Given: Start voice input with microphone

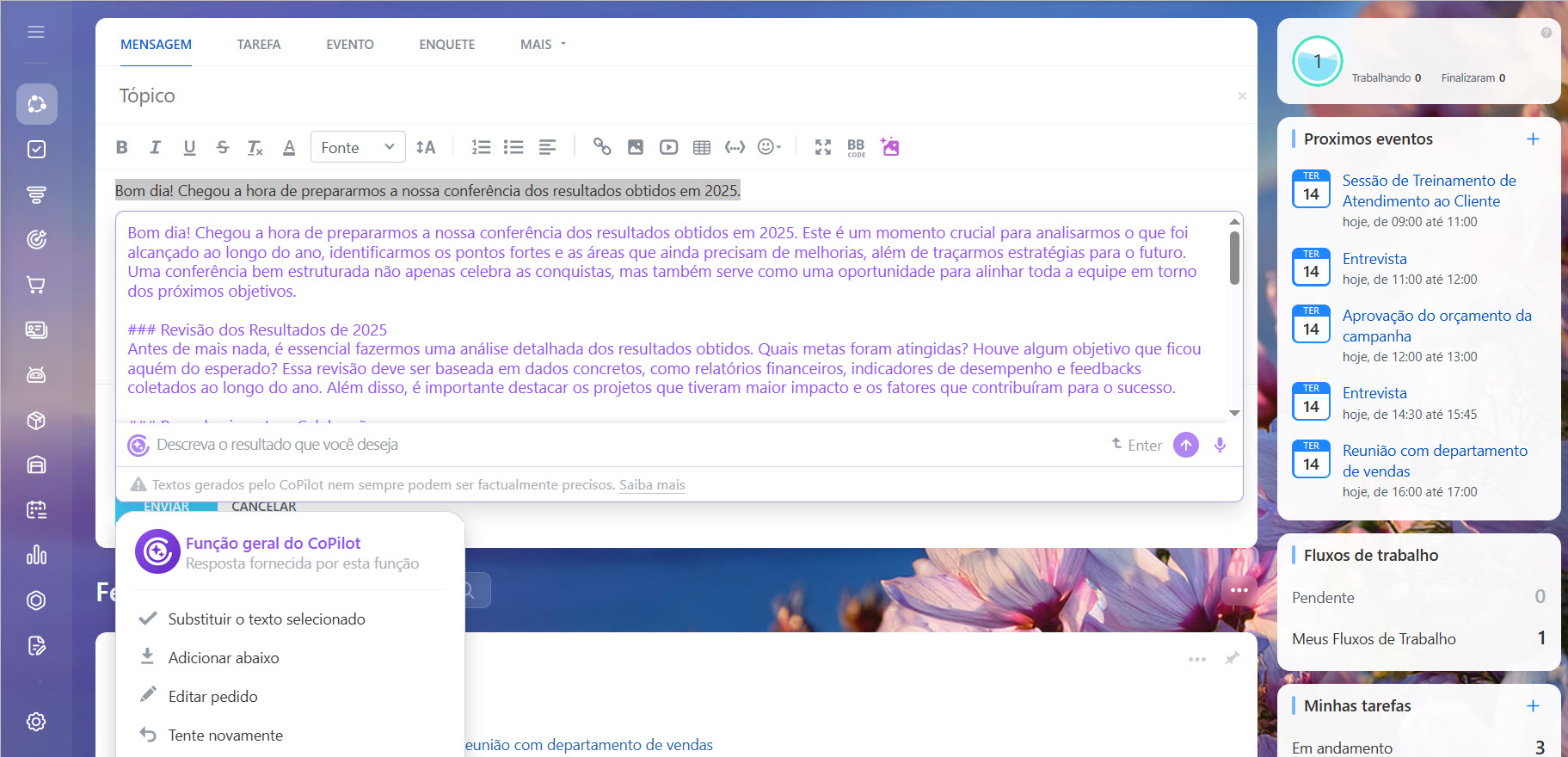Looking at the screenshot, I should point(1220,445).
